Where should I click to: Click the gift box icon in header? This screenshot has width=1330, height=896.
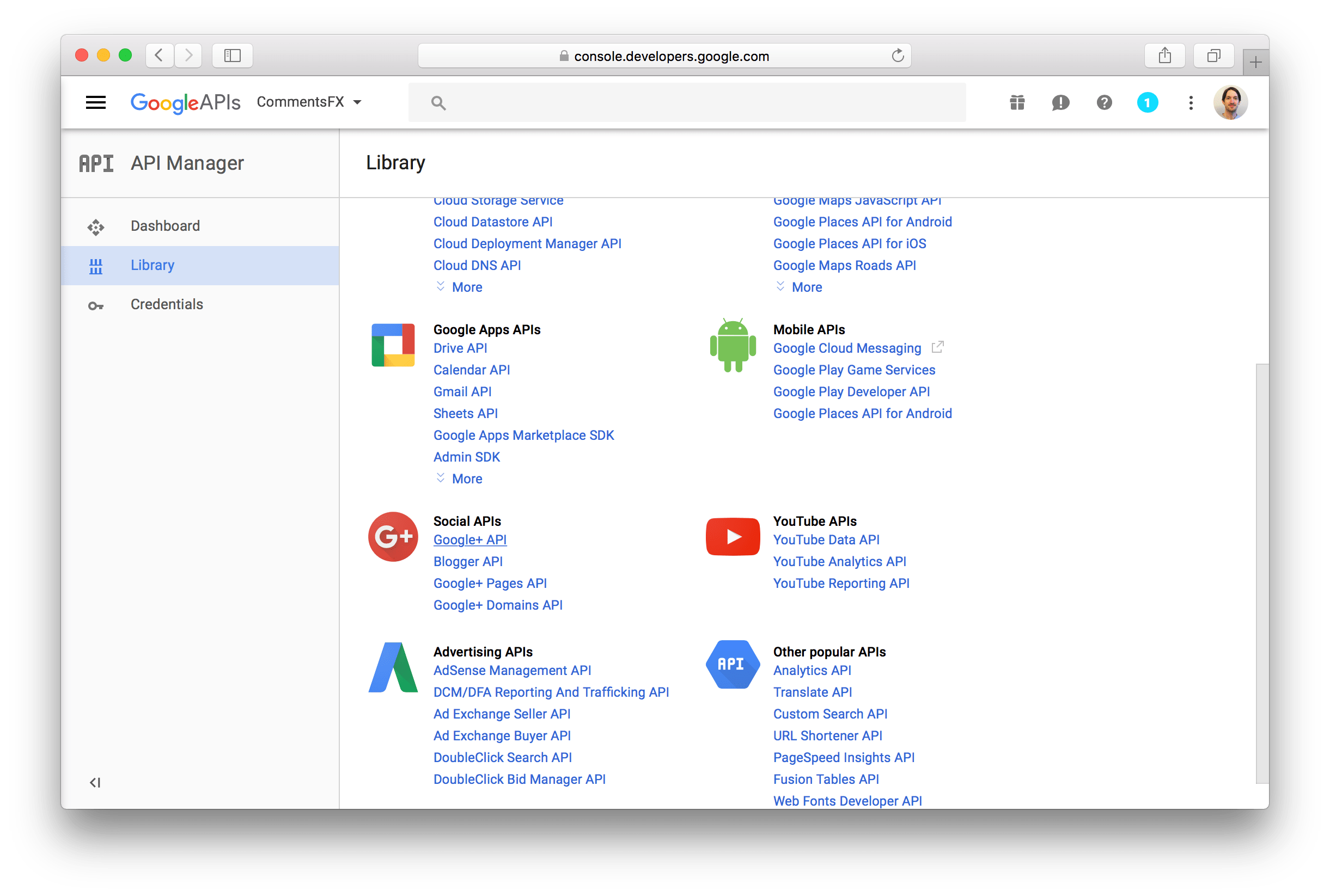(x=1017, y=103)
